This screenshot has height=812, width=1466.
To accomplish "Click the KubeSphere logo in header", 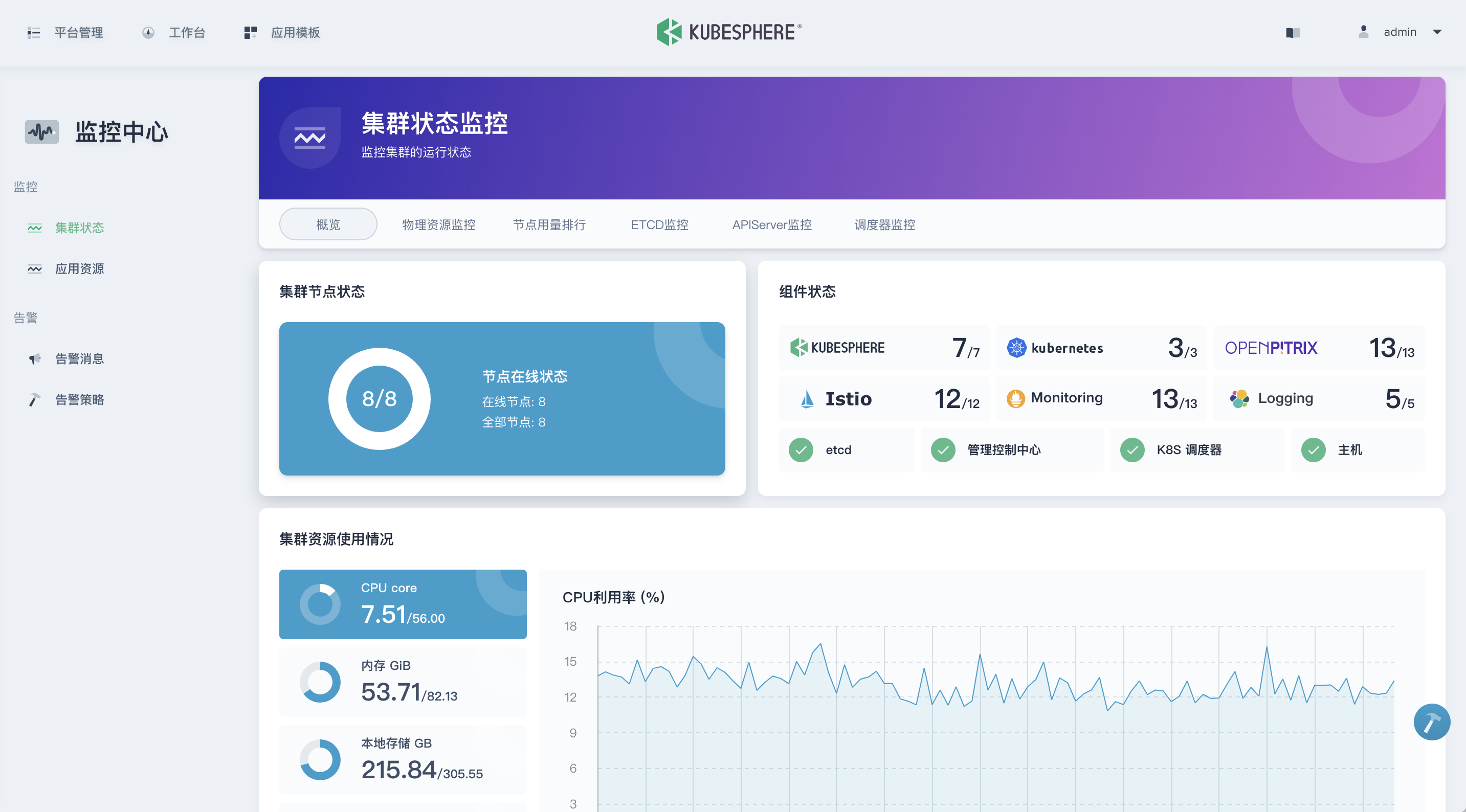I will tap(729, 32).
